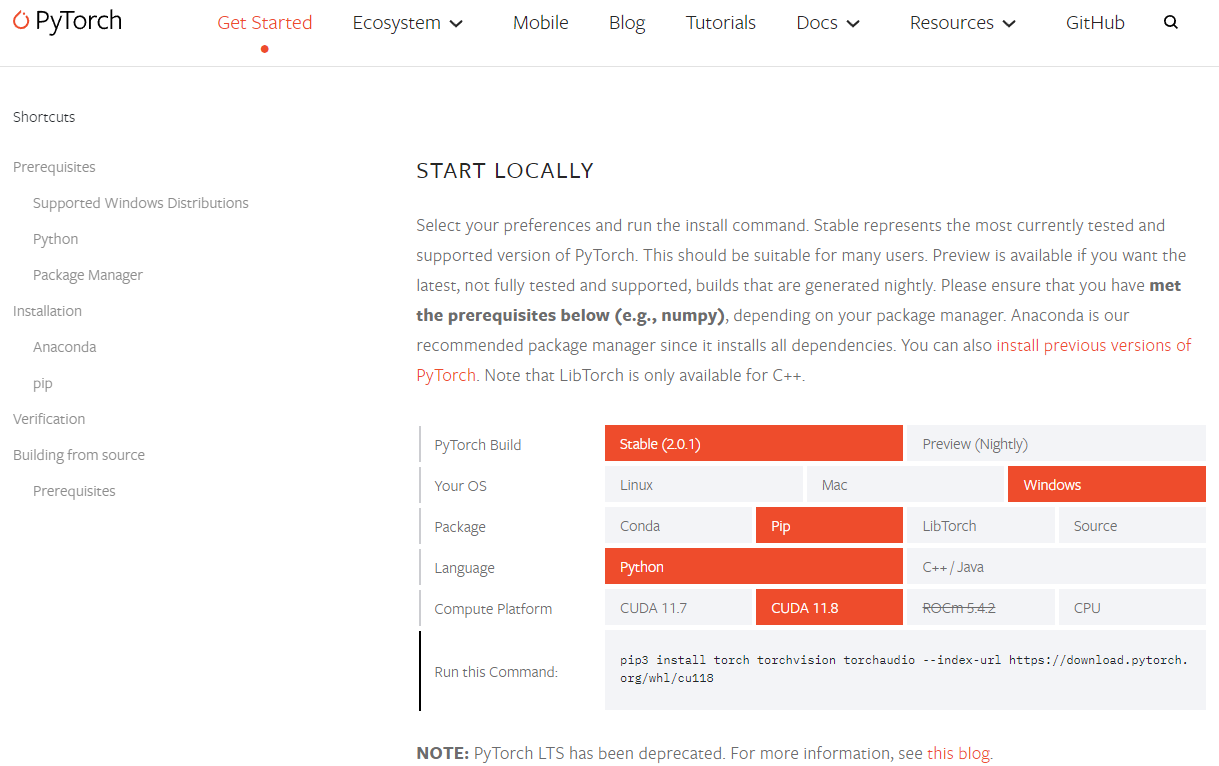Choose the C++ / Java language option
The image size is (1219, 766).
tap(1055, 567)
